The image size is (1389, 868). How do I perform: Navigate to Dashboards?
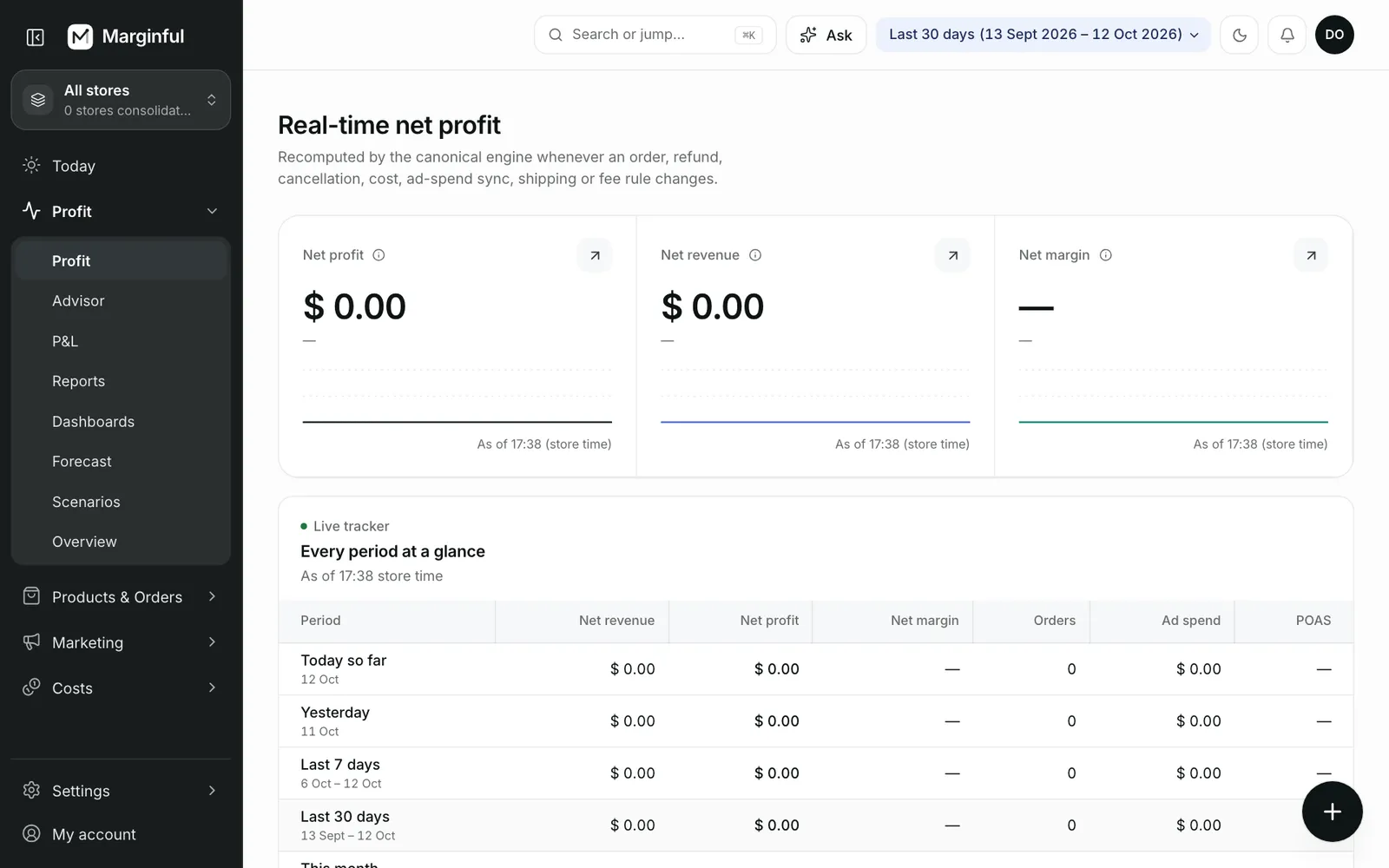coord(121,421)
